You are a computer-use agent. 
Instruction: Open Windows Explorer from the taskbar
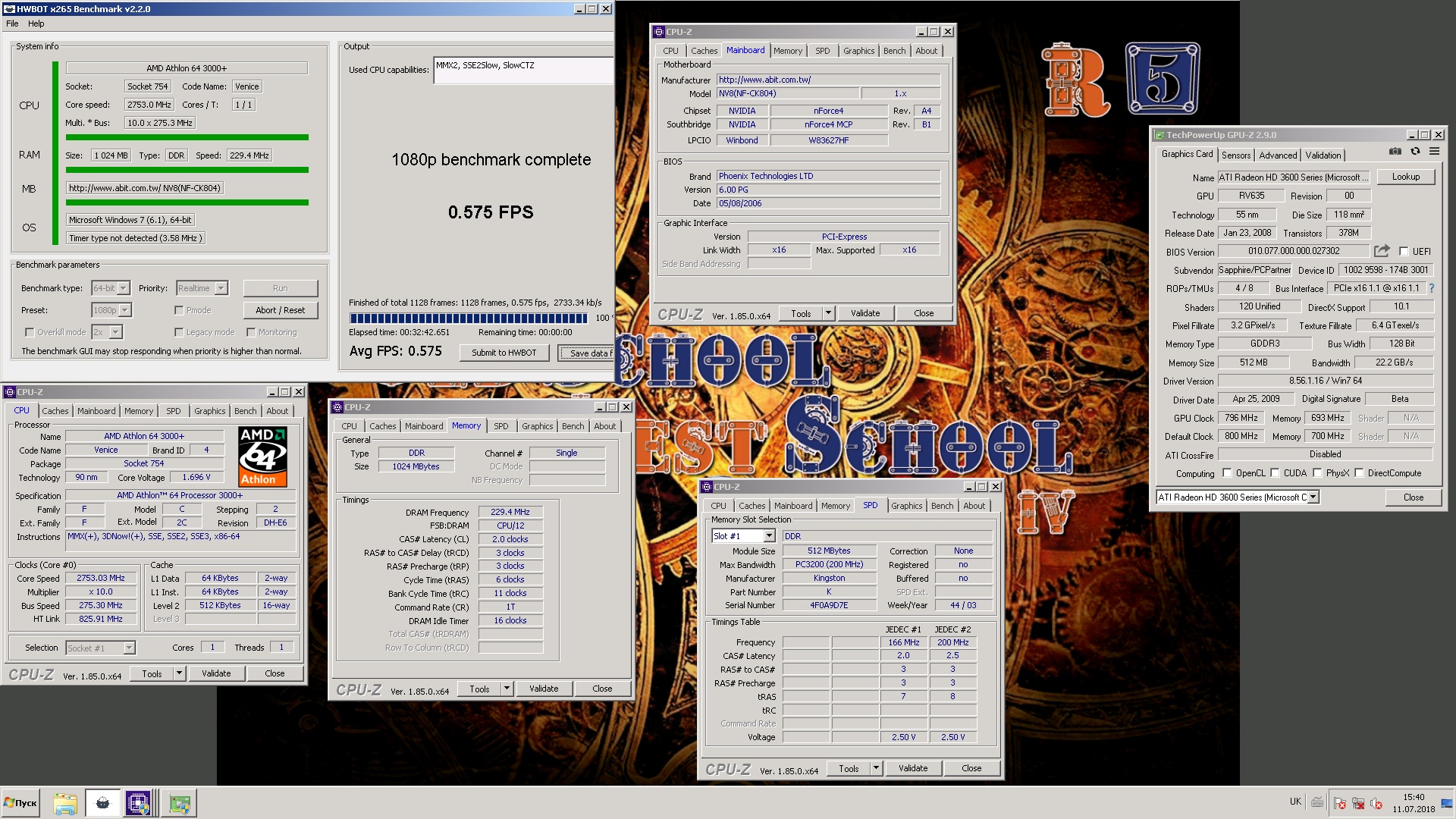point(65,803)
